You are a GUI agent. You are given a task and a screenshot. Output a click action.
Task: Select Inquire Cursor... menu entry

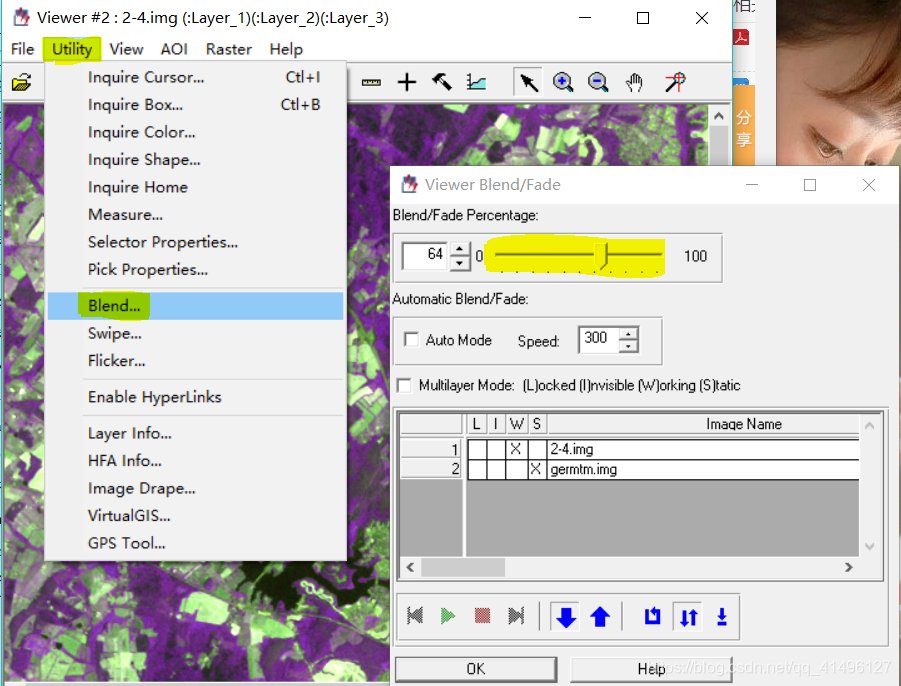[195, 77]
